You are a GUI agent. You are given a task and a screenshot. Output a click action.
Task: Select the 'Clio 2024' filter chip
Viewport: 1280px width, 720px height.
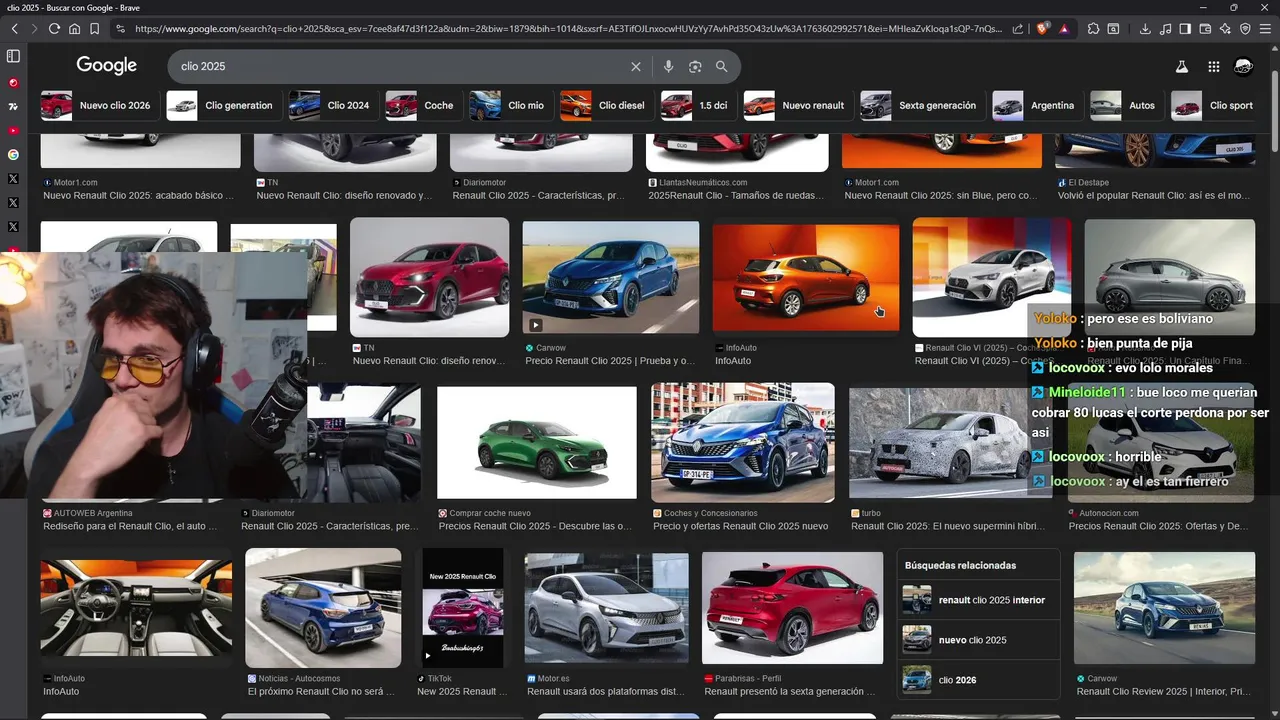click(x=332, y=105)
